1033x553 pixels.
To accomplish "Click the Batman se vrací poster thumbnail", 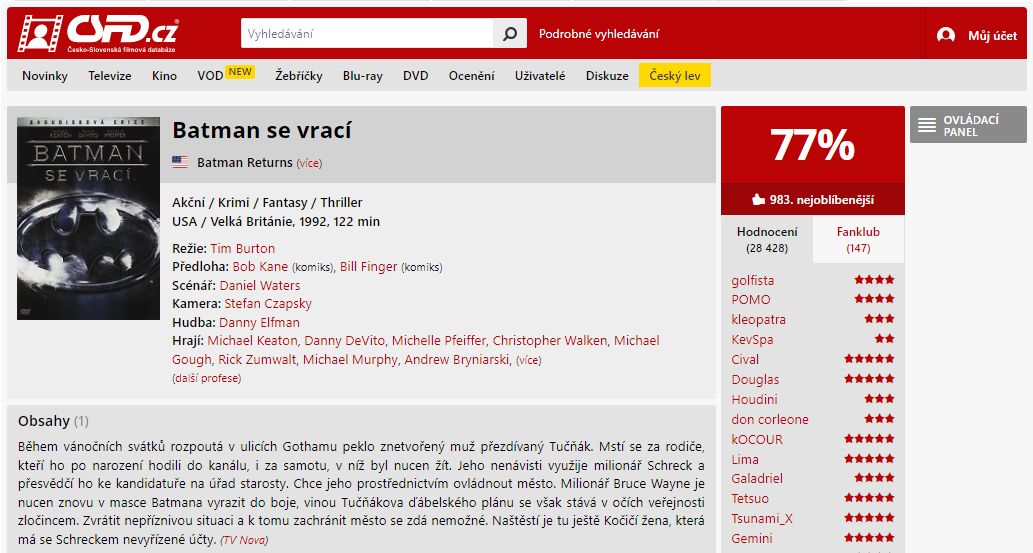I will [x=88, y=218].
